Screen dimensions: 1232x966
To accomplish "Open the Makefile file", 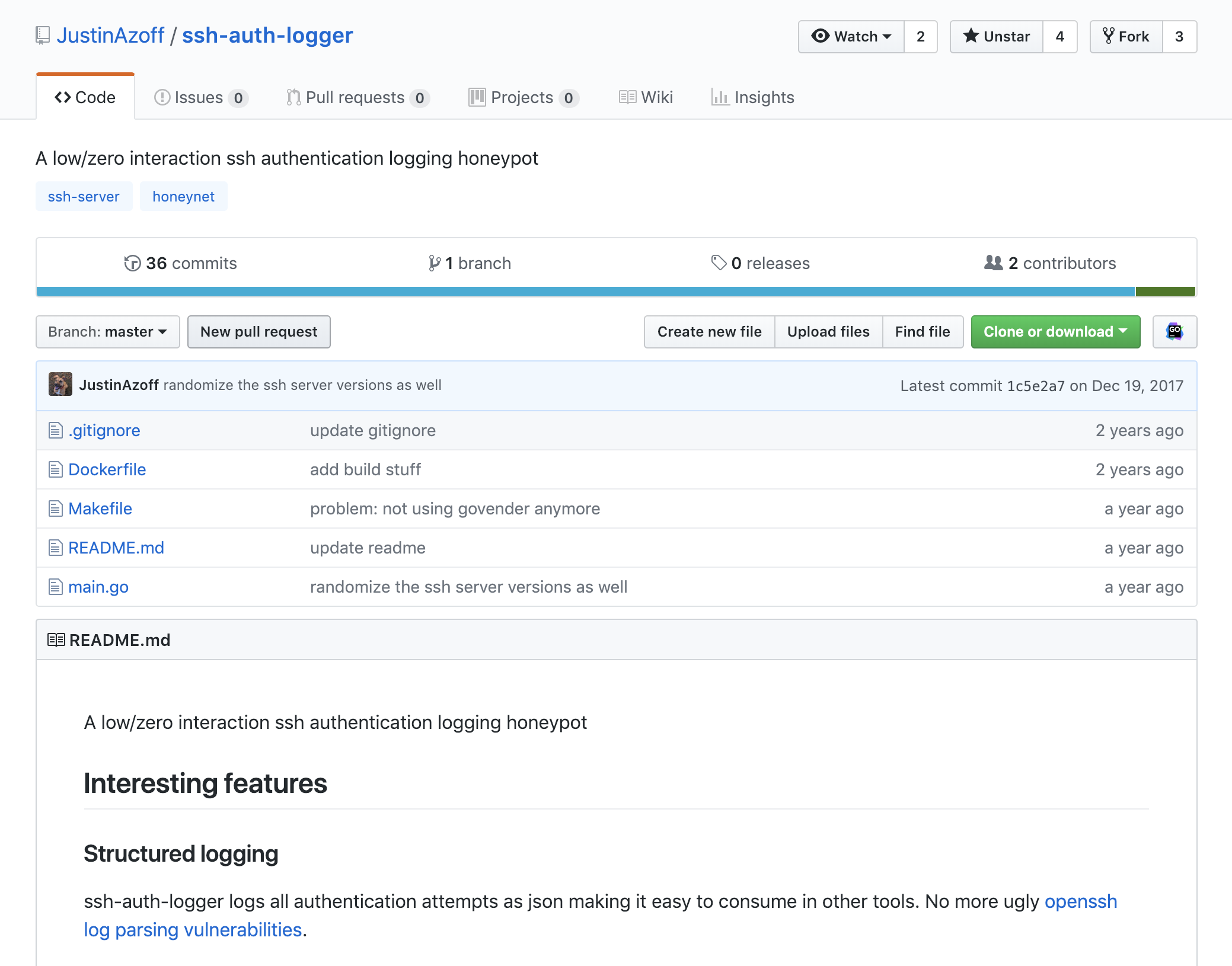I will click(x=100, y=508).
